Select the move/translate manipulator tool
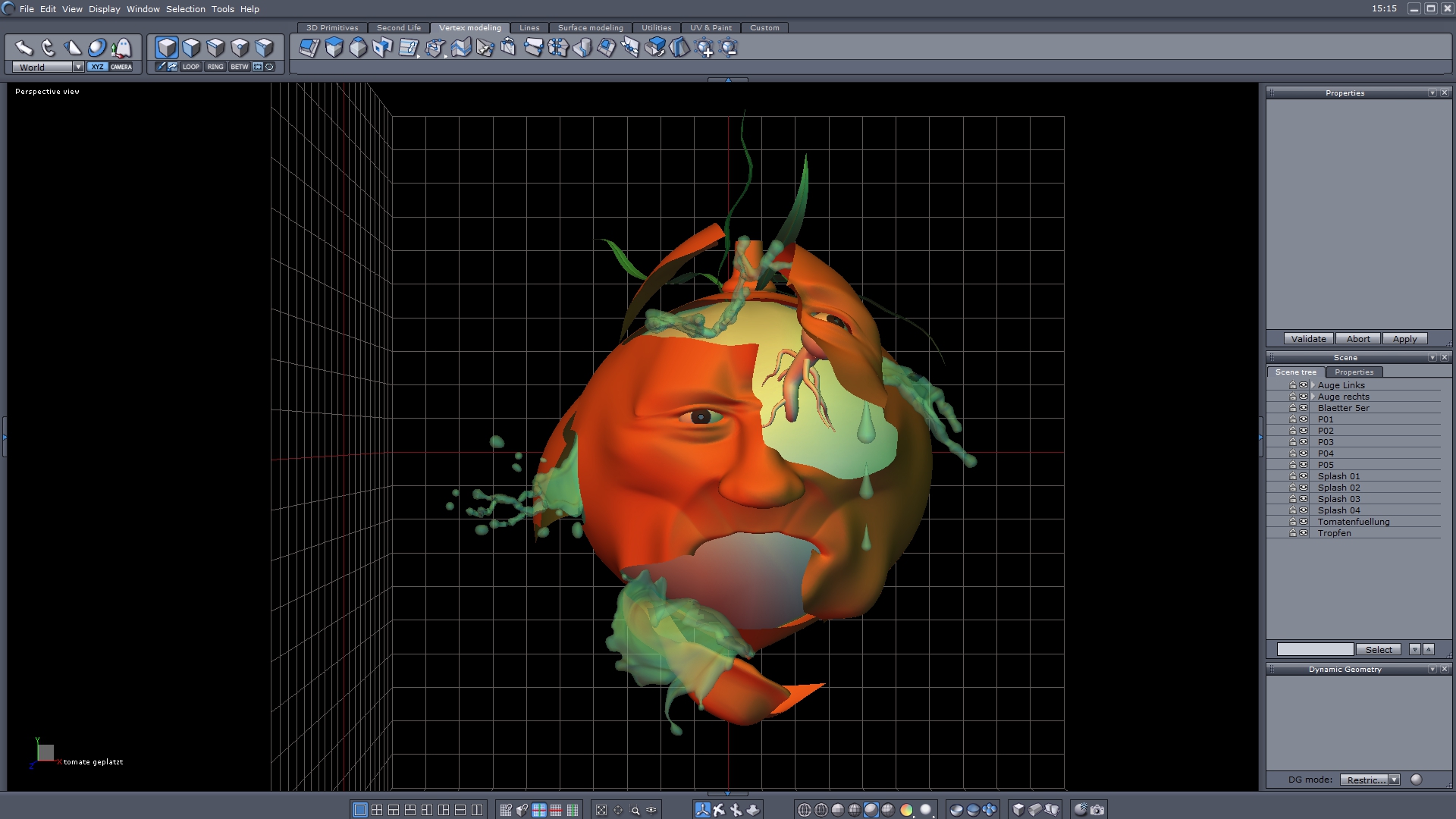 pyautogui.click(x=24, y=48)
